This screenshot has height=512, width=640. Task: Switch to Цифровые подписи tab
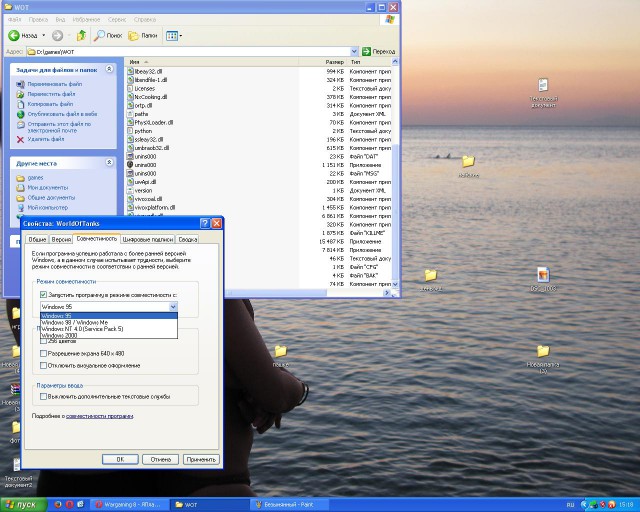point(148,239)
